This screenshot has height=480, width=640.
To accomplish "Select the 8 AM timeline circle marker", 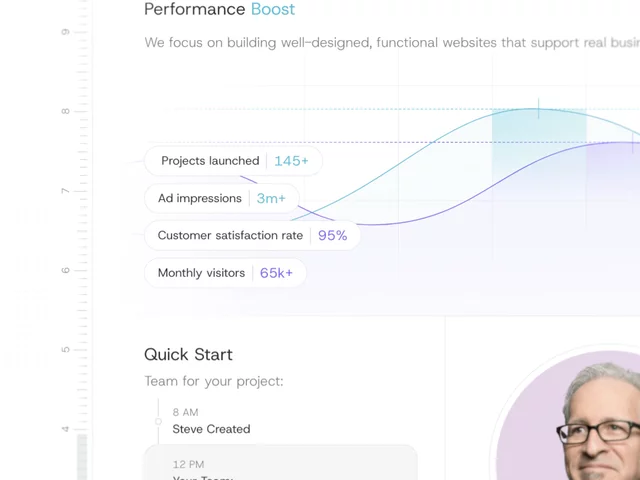I will 158,421.
